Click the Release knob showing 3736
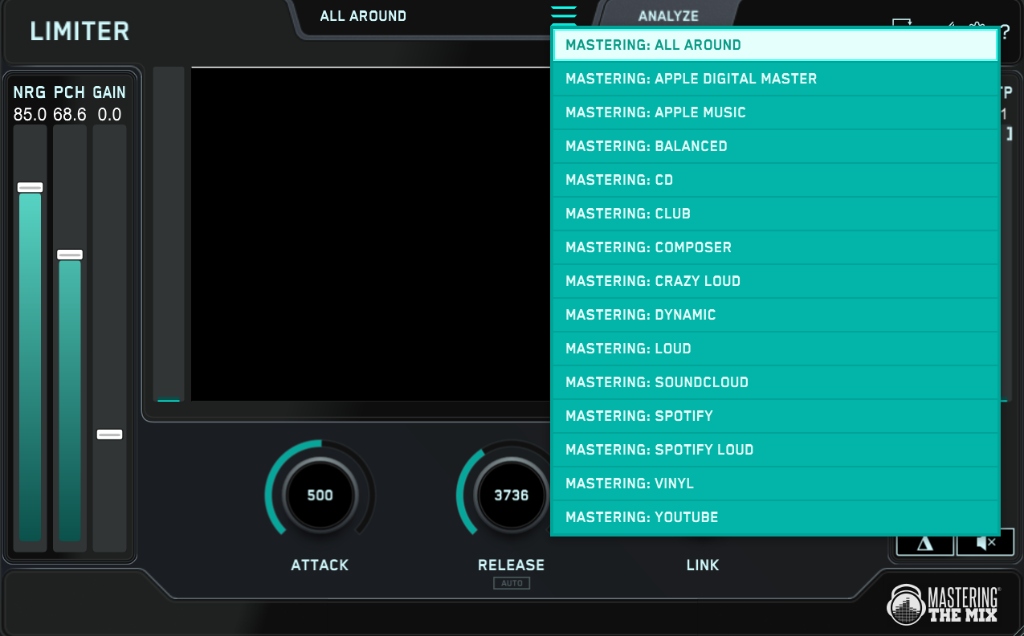The width and height of the screenshot is (1024, 636). point(511,495)
